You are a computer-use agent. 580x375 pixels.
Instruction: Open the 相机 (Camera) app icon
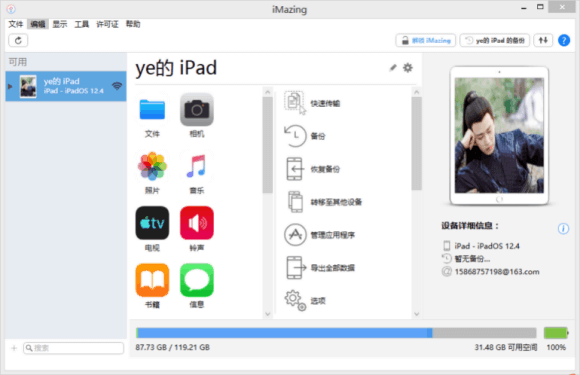pos(197,109)
